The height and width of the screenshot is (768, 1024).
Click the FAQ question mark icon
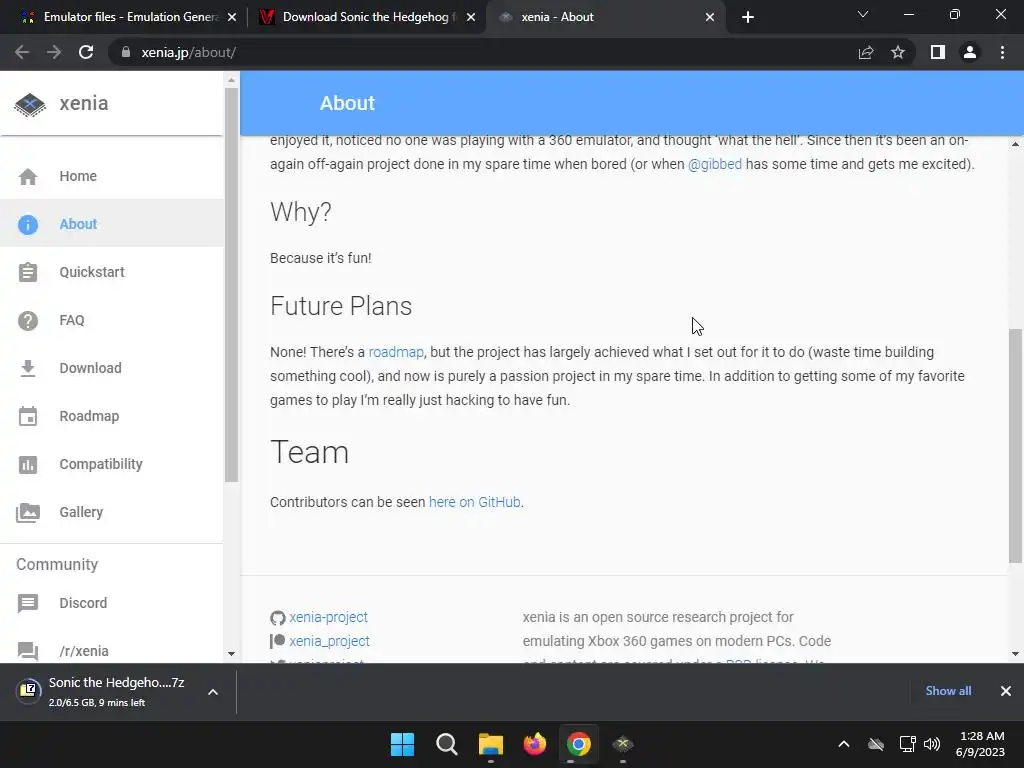(28, 321)
